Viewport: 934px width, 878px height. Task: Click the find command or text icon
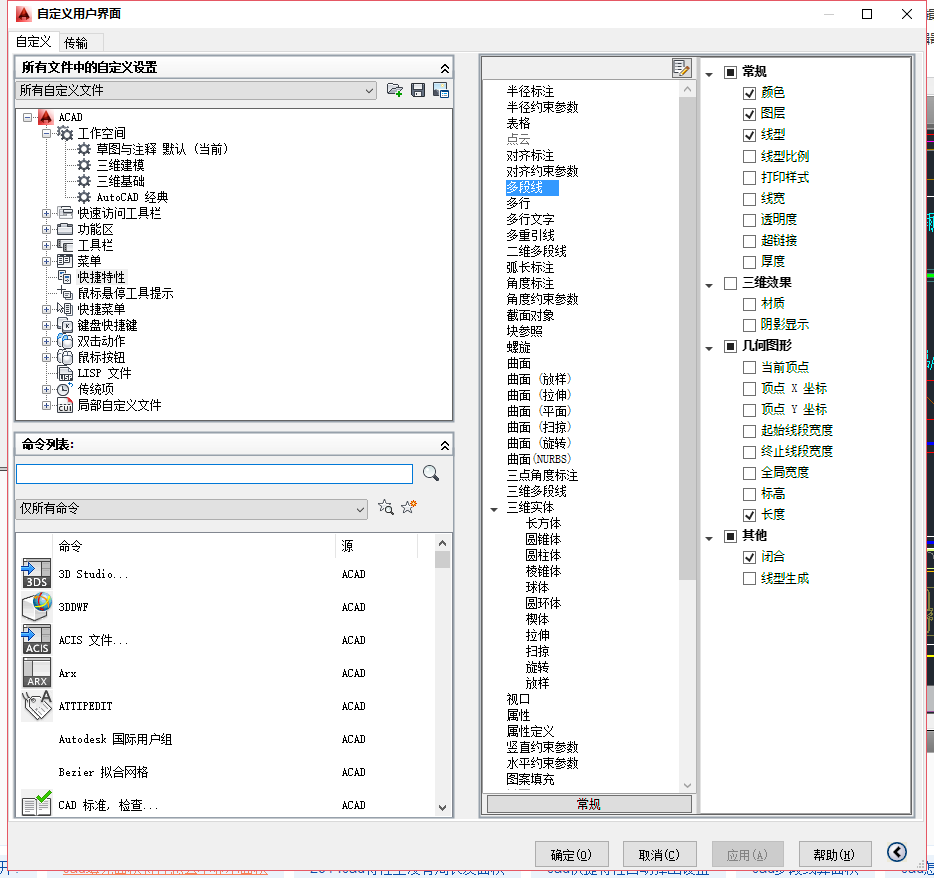pyautogui.click(x=385, y=508)
